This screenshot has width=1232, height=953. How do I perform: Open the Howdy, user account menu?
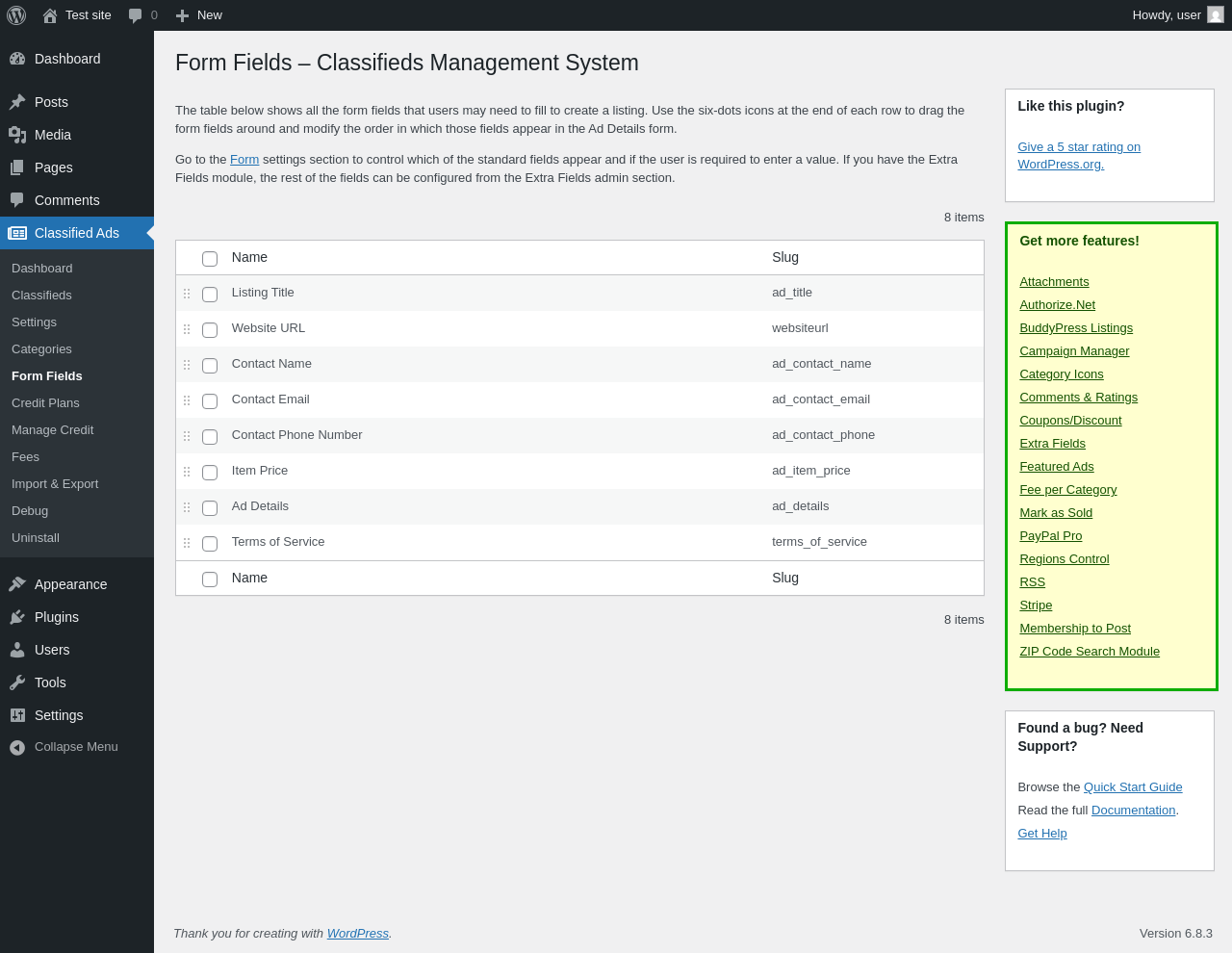[x=1167, y=15]
